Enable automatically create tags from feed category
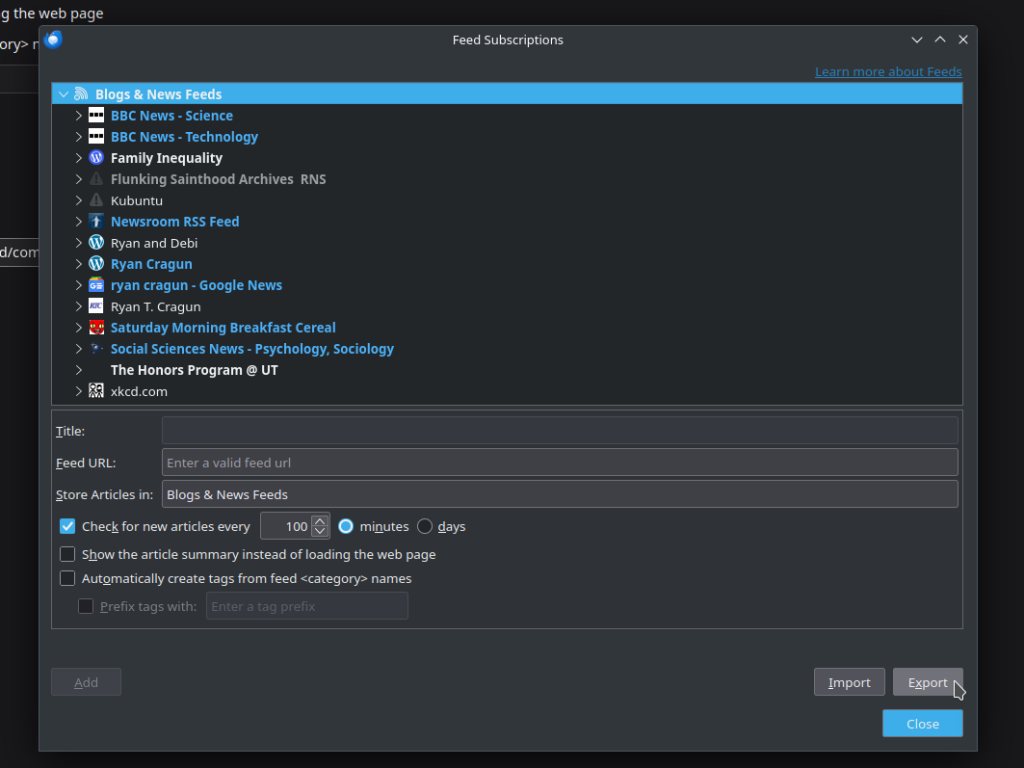This screenshot has height=768, width=1024. pyautogui.click(x=68, y=578)
